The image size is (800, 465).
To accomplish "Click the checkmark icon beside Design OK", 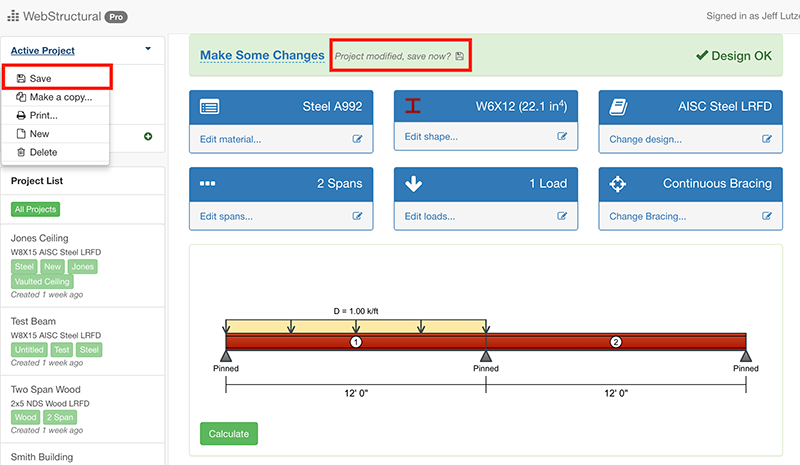I will click(702, 55).
